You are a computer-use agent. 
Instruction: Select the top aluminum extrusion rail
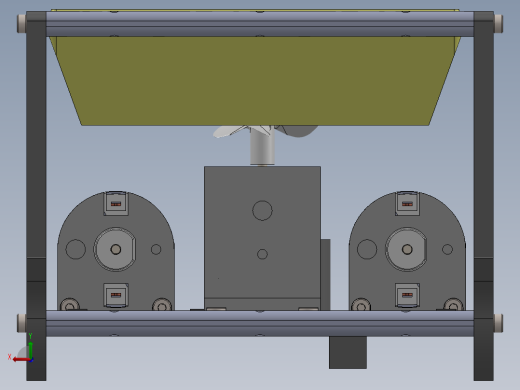coord(260,24)
